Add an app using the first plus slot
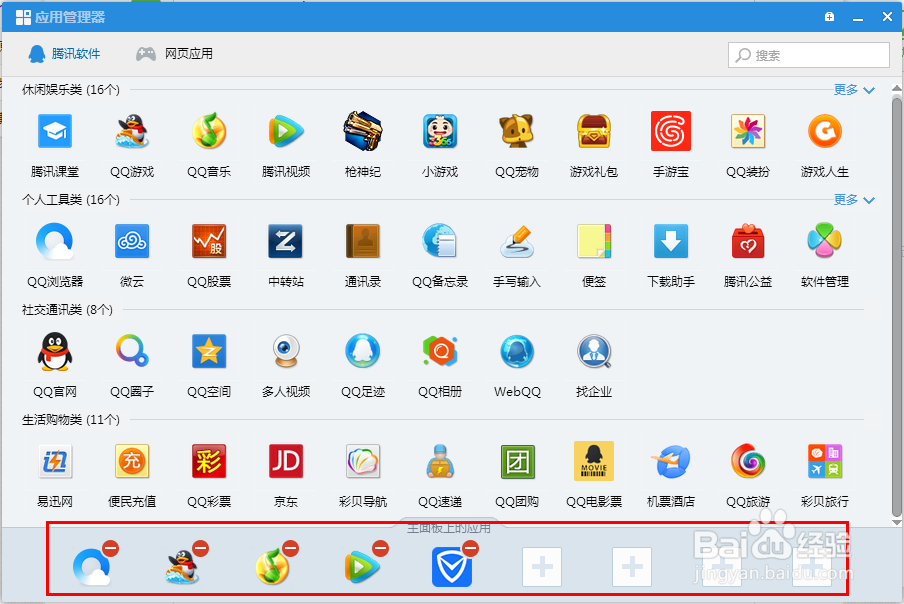Screen dimensions: 904x604 pos(542,567)
